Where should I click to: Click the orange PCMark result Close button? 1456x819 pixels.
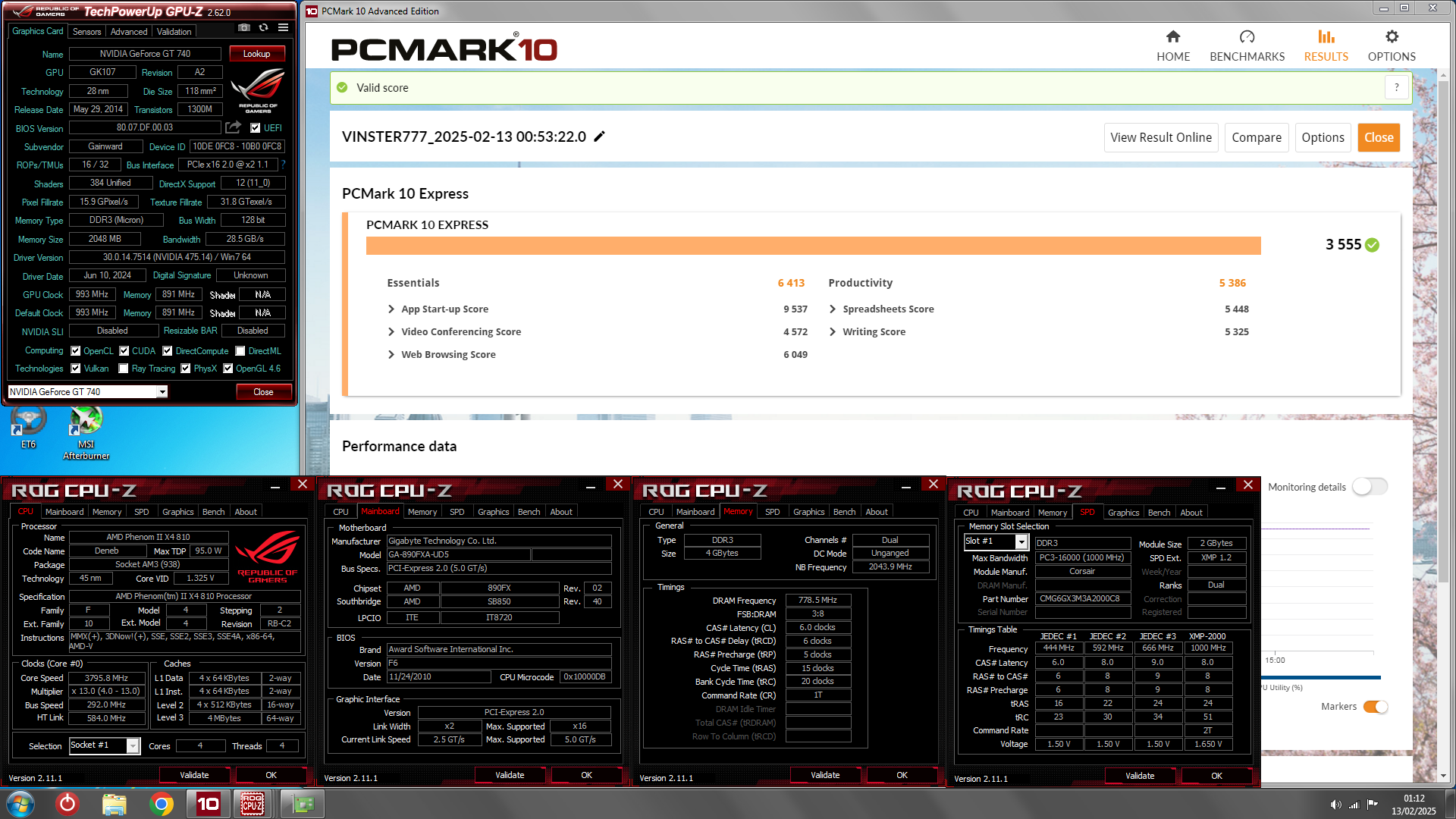coord(1379,137)
